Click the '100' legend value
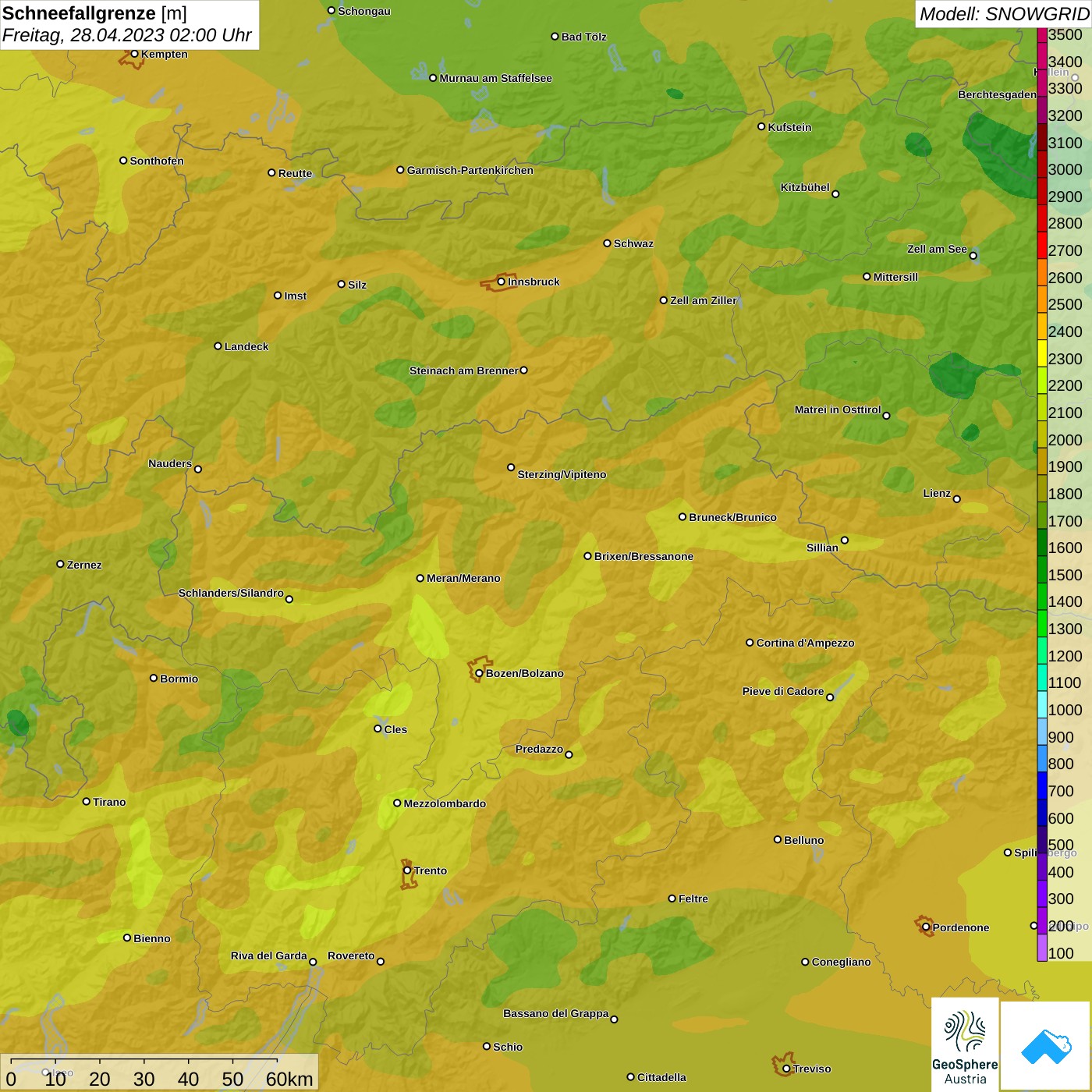 click(1062, 953)
